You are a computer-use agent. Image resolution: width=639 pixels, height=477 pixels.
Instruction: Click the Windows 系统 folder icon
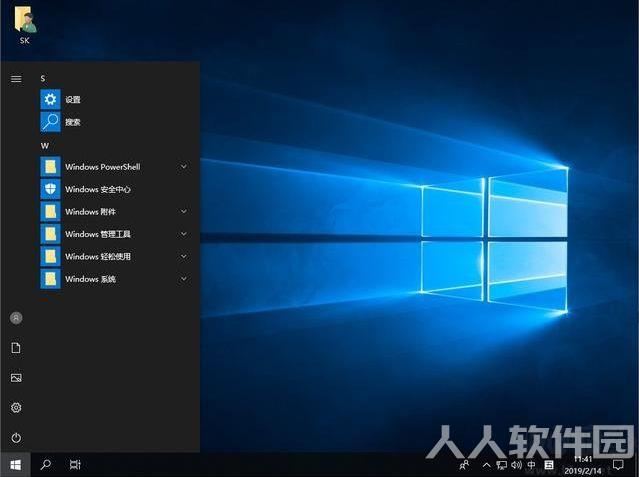pyautogui.click(x=51, y=279)
